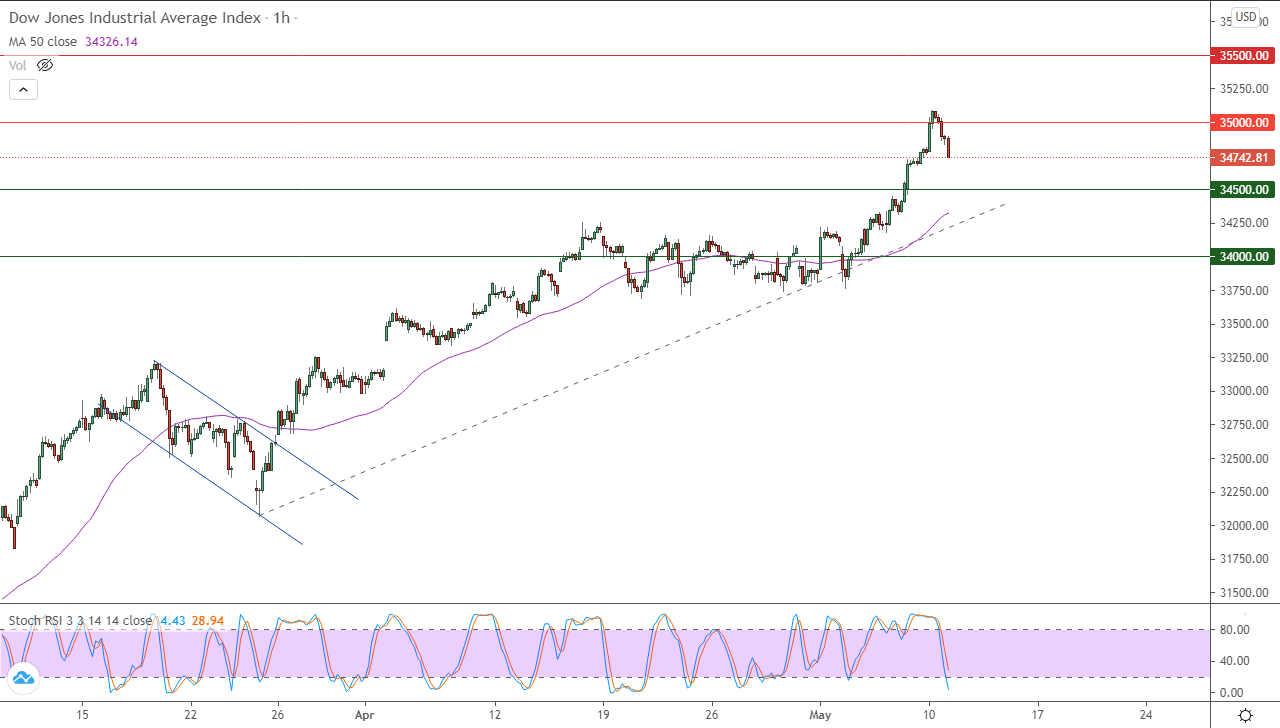The image size is (1280, 728).
Task: Select the Vol indicator label
Action: [17, 65]
